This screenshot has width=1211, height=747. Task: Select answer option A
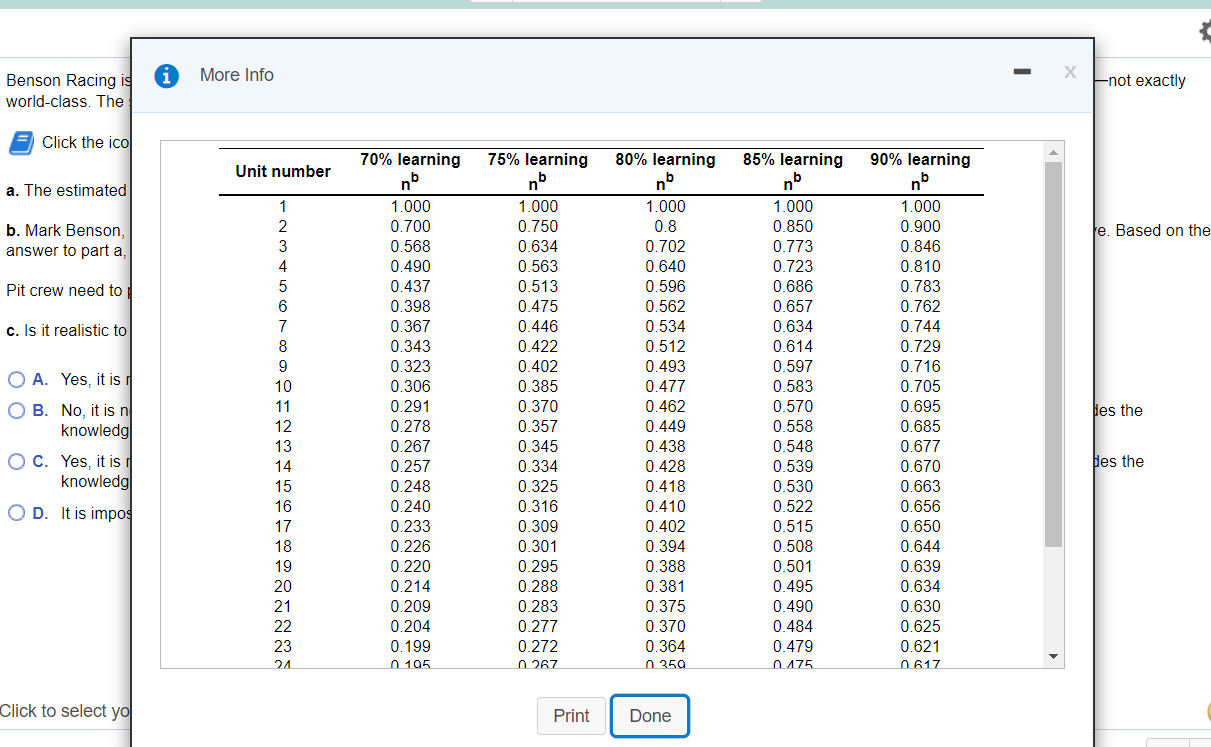point(17,380)
